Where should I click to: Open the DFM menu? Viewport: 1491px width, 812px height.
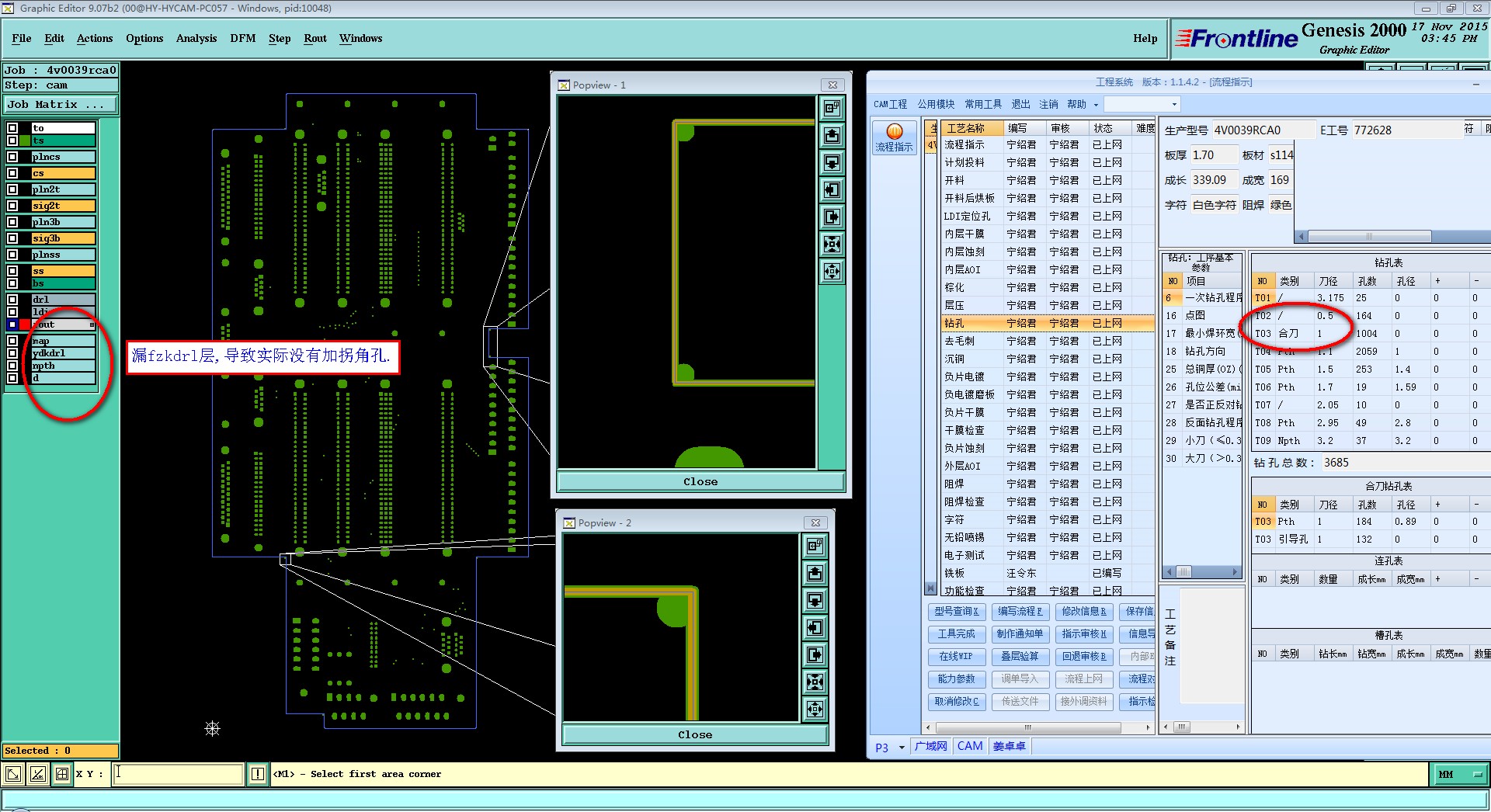tap(242, 38)
